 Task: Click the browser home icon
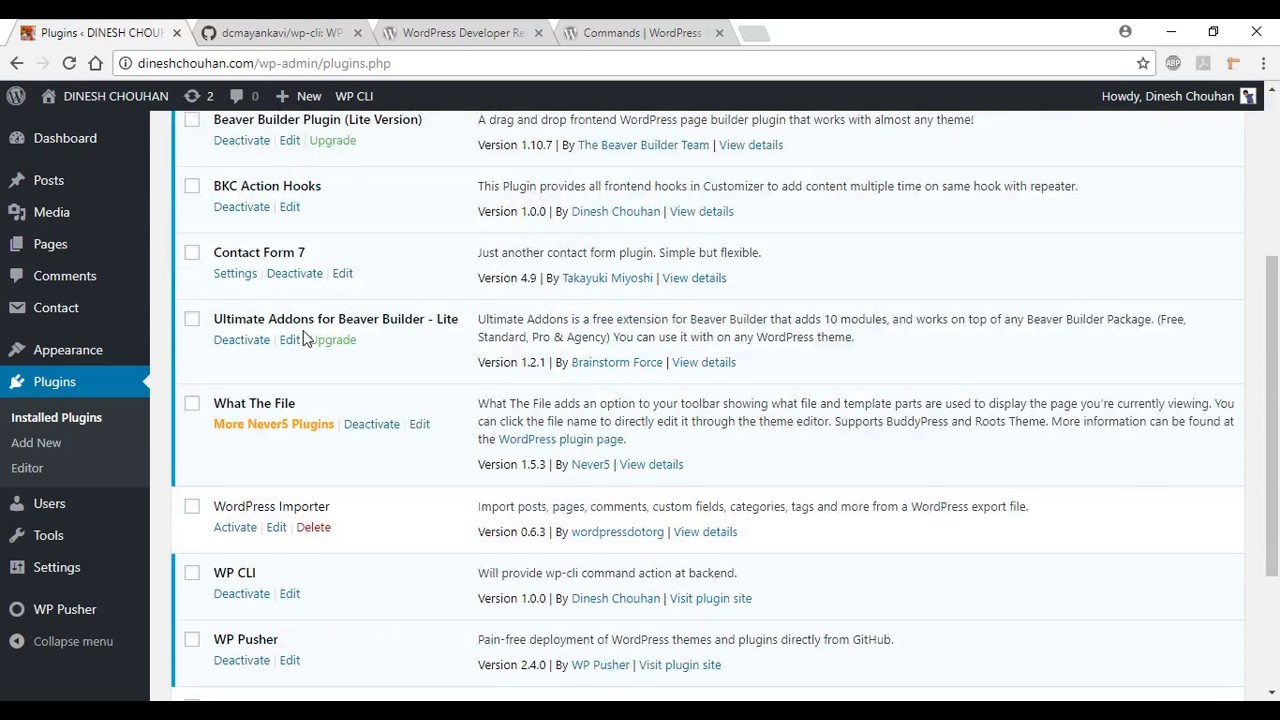point(95,63)
